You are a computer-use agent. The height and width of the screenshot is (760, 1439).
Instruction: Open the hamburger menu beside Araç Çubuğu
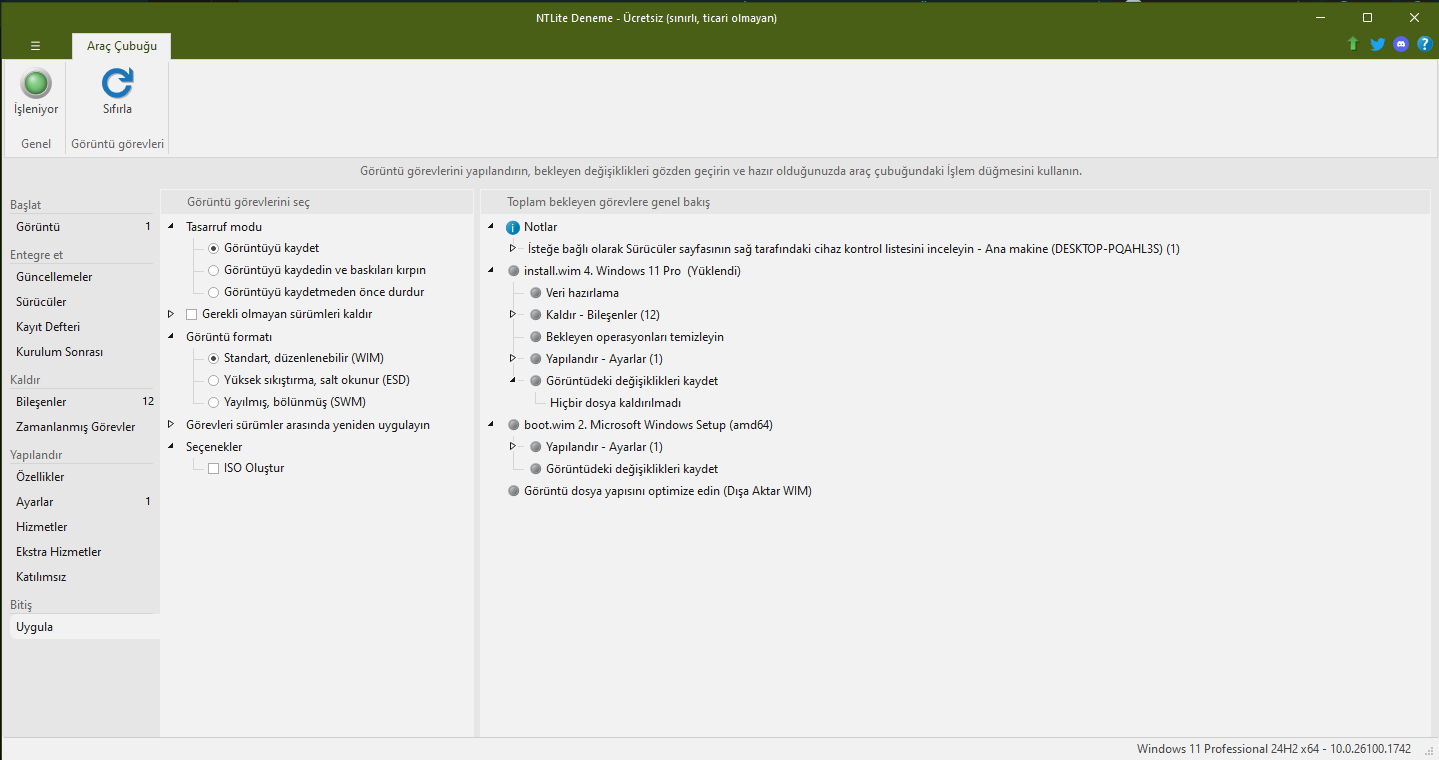36,46
